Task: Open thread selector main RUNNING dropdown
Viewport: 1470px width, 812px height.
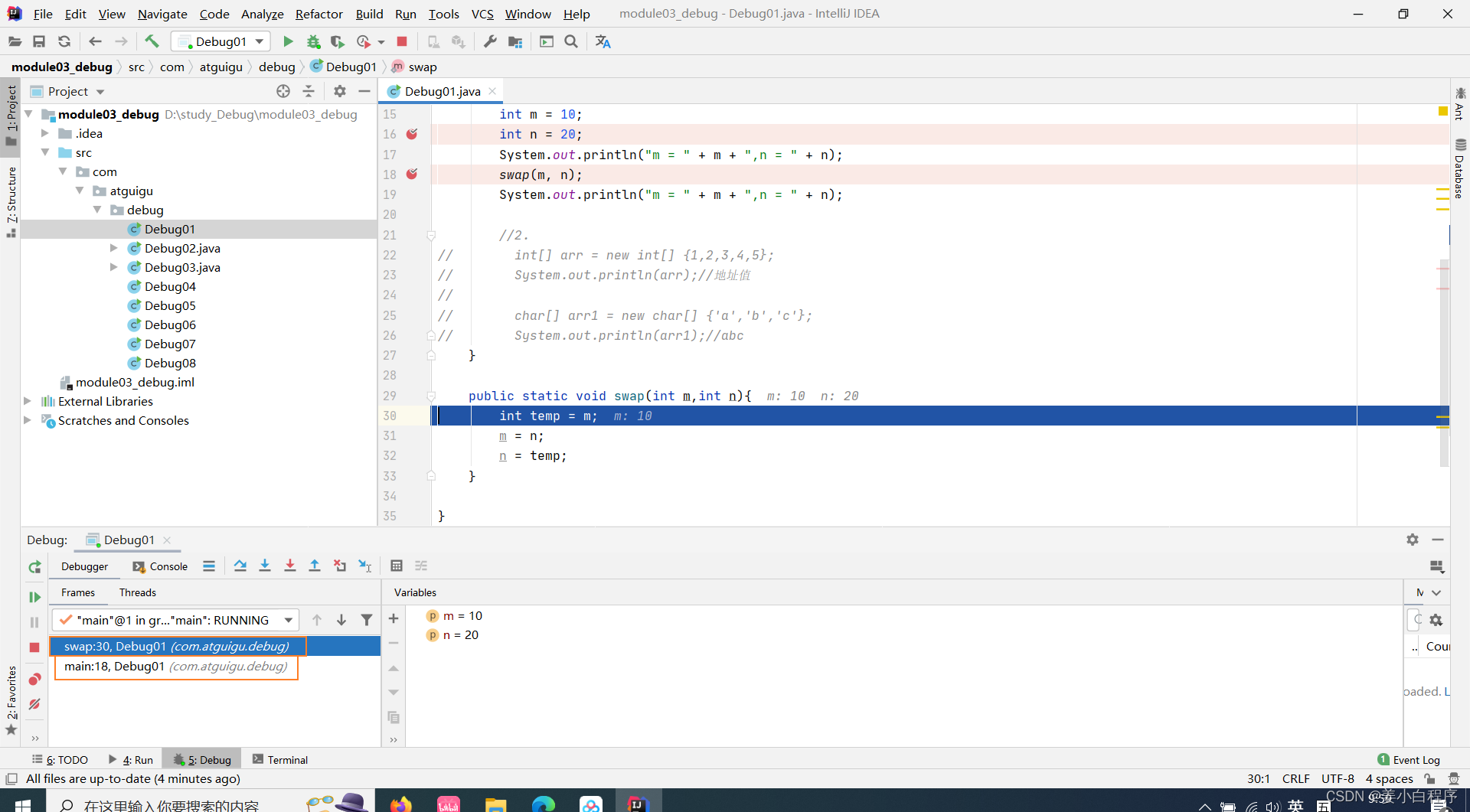Action: point(175,620)
